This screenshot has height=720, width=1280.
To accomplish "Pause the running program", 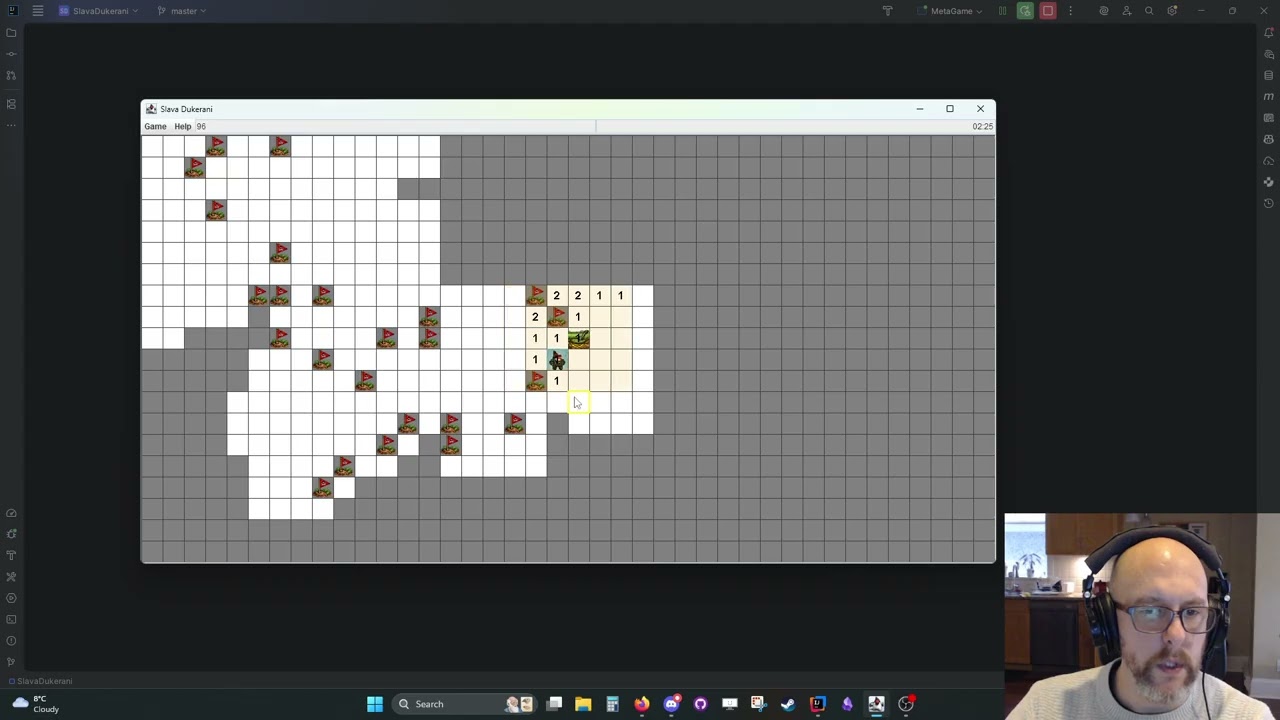I will point(1002,11).
